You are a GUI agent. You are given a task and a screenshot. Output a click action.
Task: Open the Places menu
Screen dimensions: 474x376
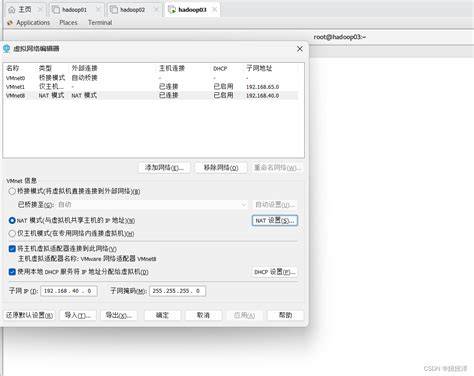coord(68,23)
